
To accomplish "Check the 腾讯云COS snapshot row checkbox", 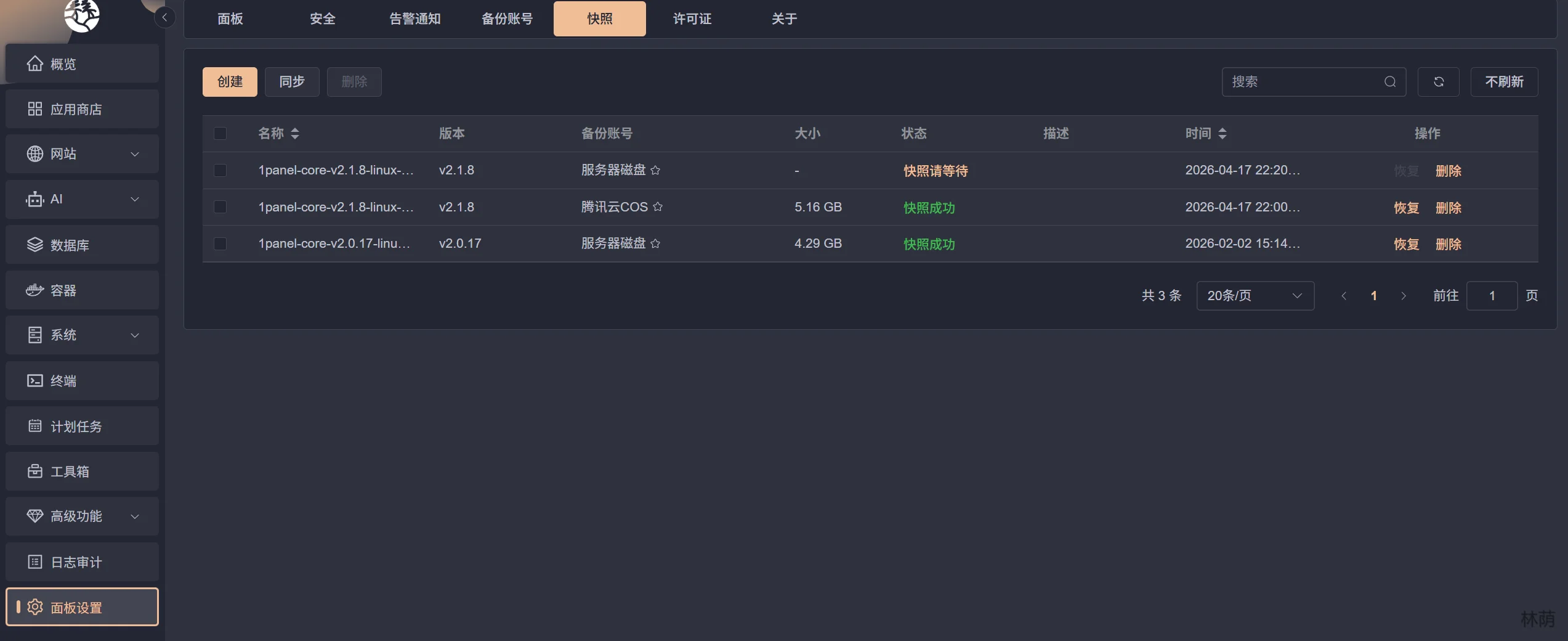I will pyautogui.click(x=220, y=206).
